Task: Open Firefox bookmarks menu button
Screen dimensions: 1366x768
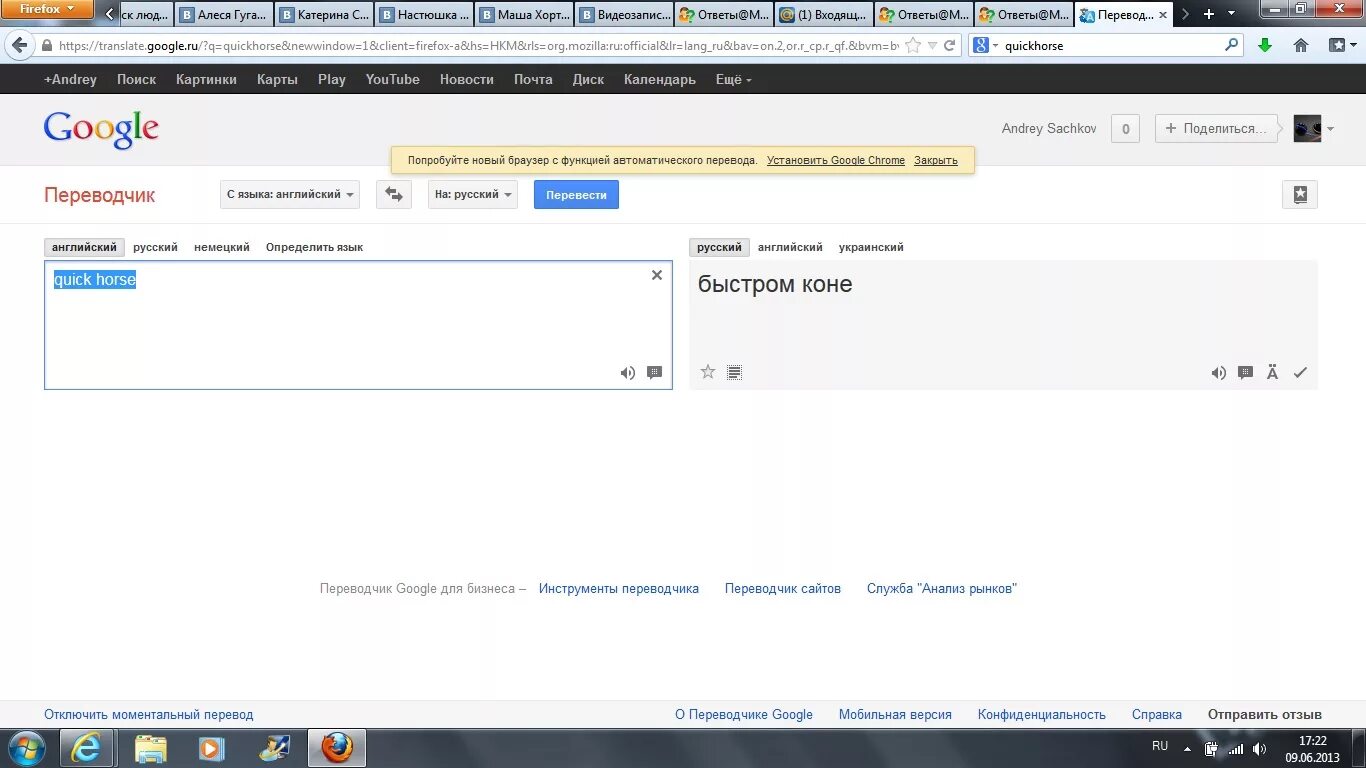Action: point(1341,45)
